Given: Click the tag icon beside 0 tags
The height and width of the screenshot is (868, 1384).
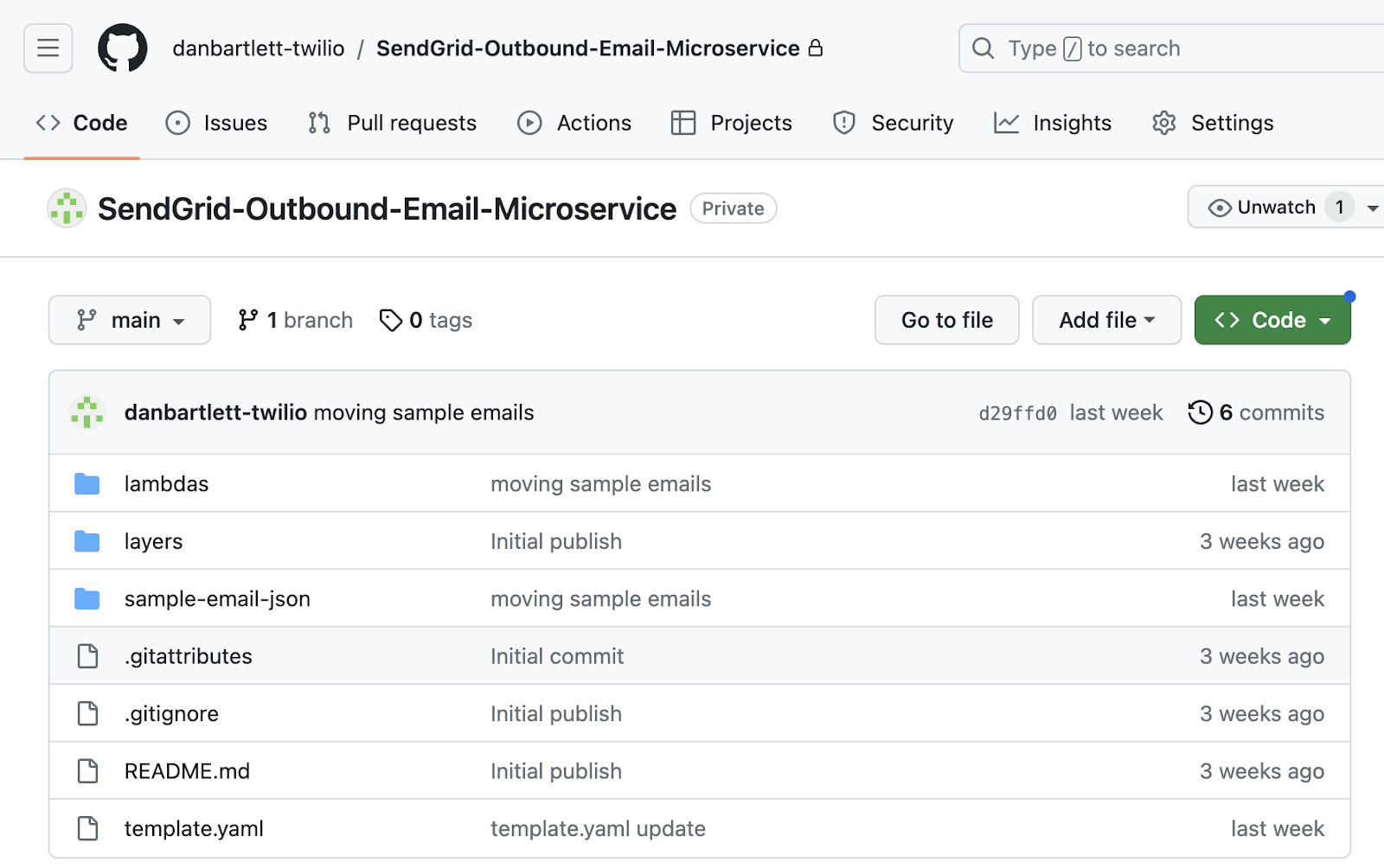Looking at the screenshot, I should pos(391,321).
